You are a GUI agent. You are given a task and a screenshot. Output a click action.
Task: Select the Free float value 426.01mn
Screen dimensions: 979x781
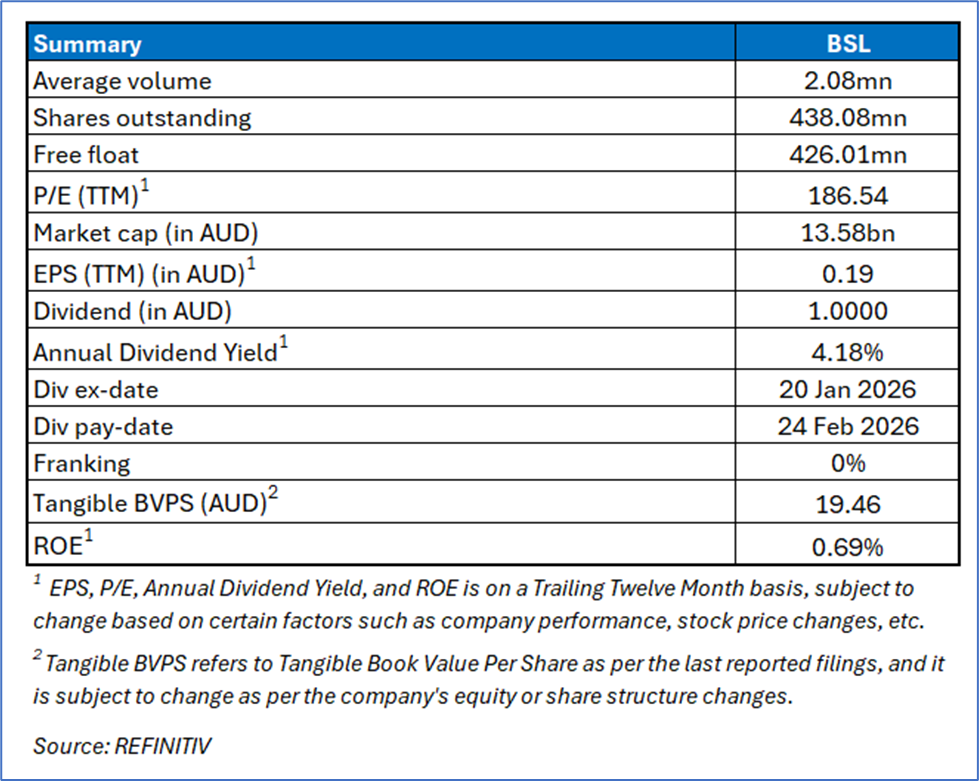click(x=848, y=155)
